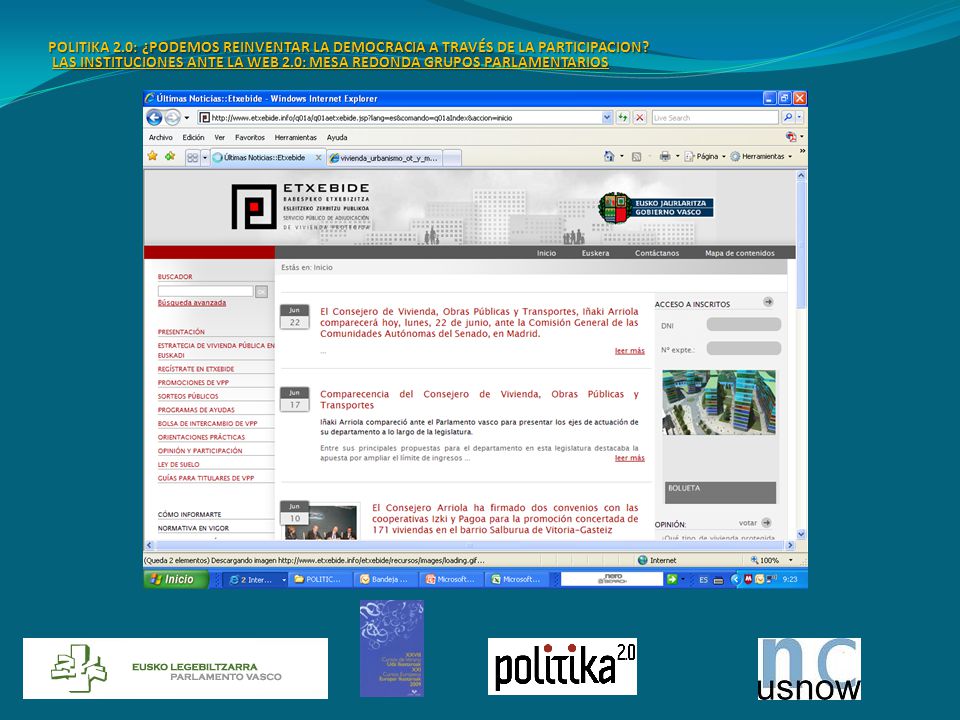Open Opinión y Participación sidebar link

pyautogui.click(x=200, y=451)
